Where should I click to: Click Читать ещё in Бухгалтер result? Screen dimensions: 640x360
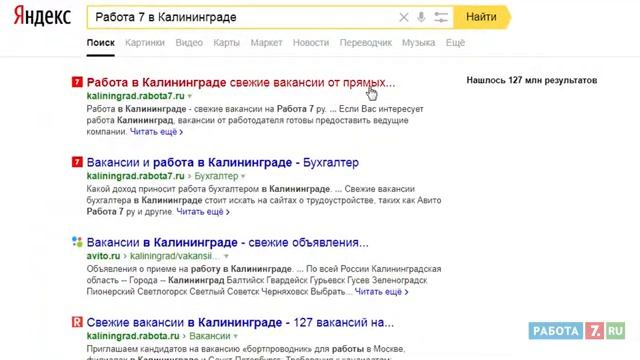click(x=203, y=212)
